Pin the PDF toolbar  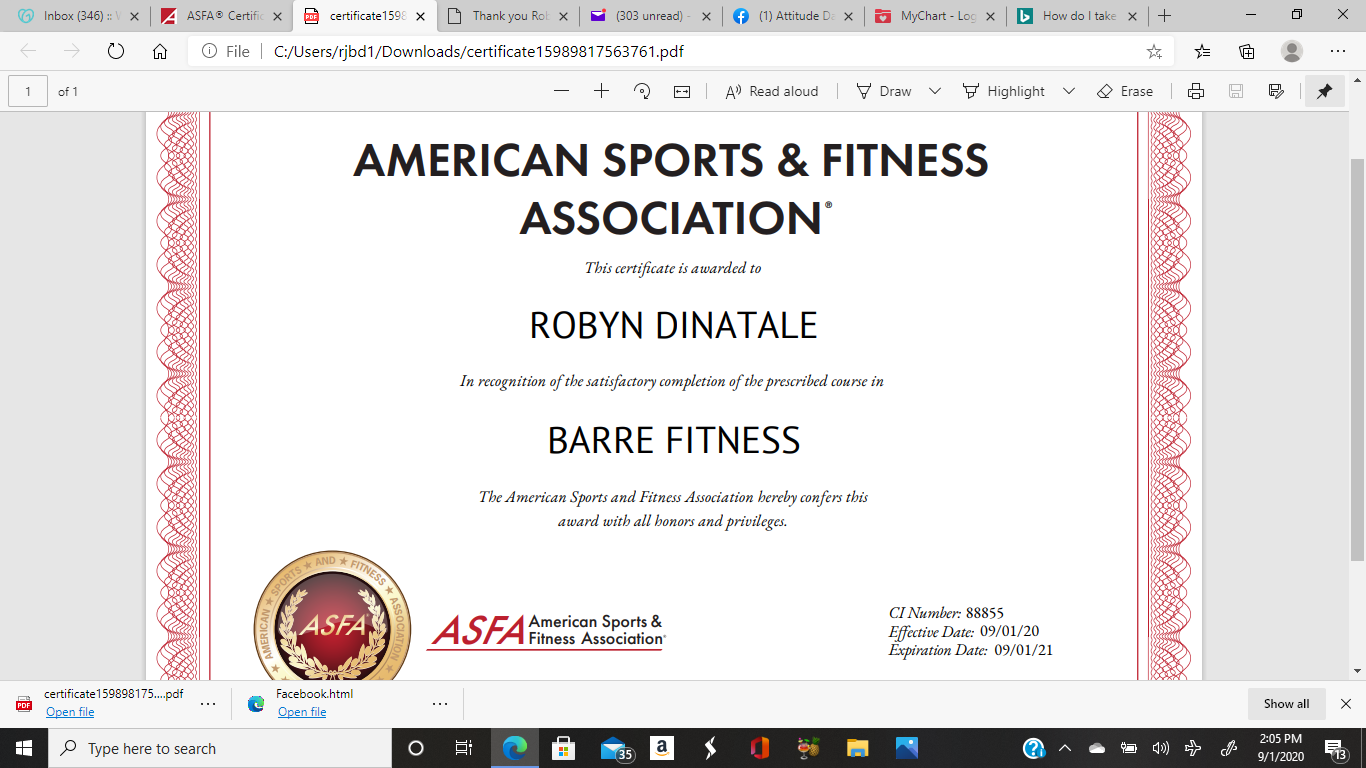coord(1324,91)
